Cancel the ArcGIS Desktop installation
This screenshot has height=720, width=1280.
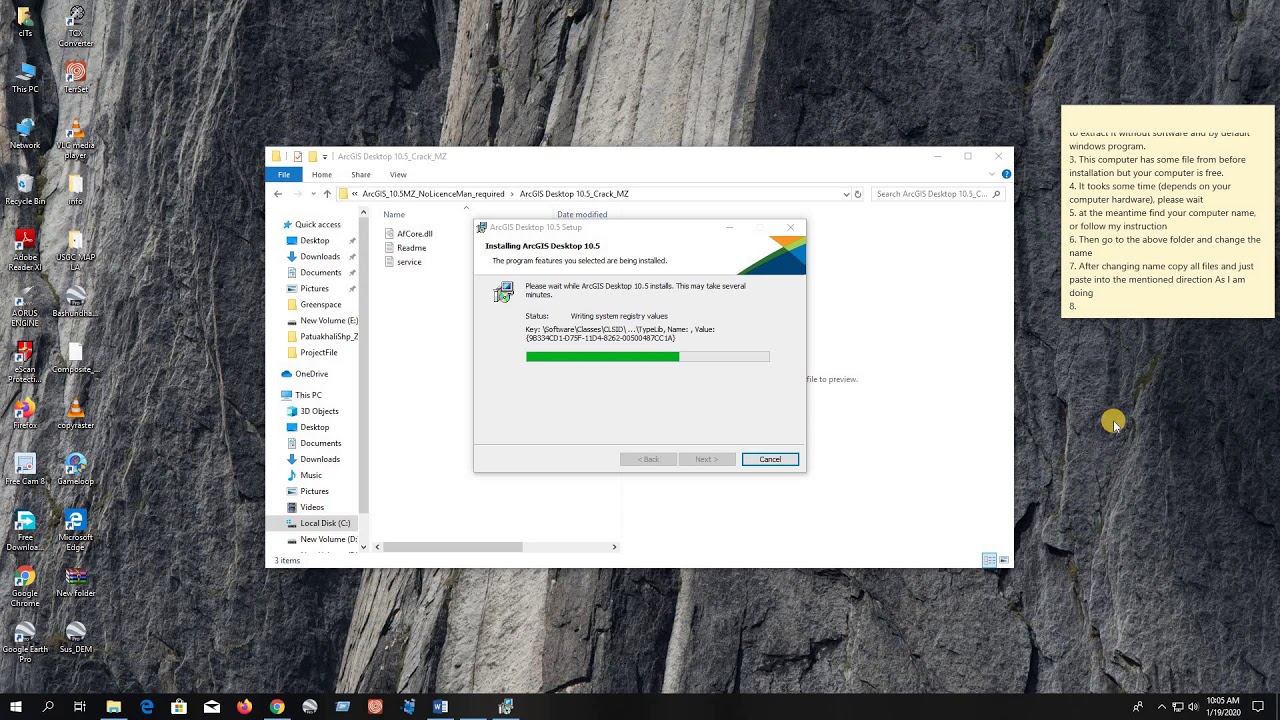click(x=770, y=459)
